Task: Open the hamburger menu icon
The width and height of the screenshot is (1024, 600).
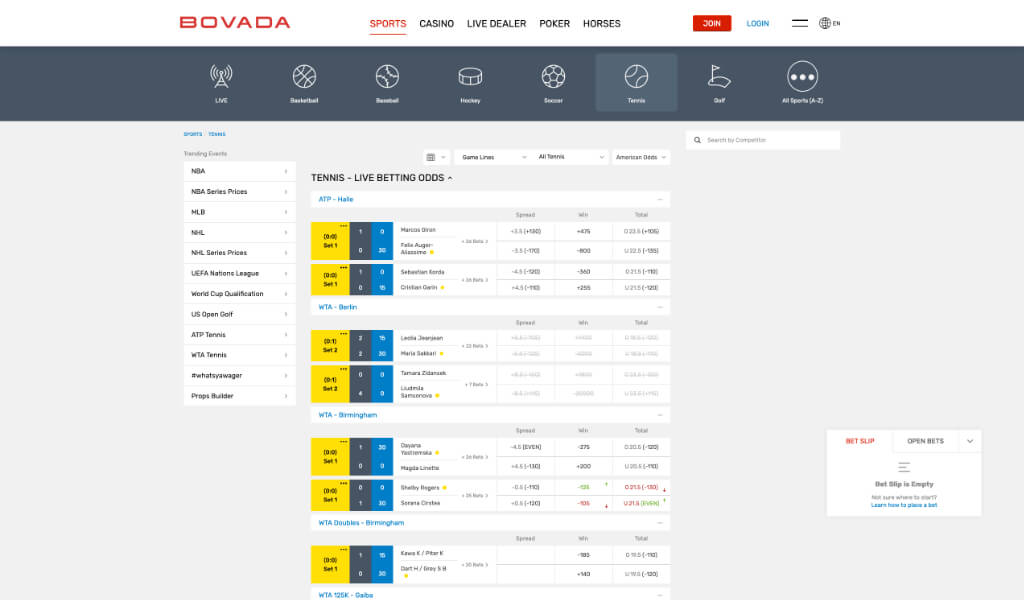Action: pos(800,23)
